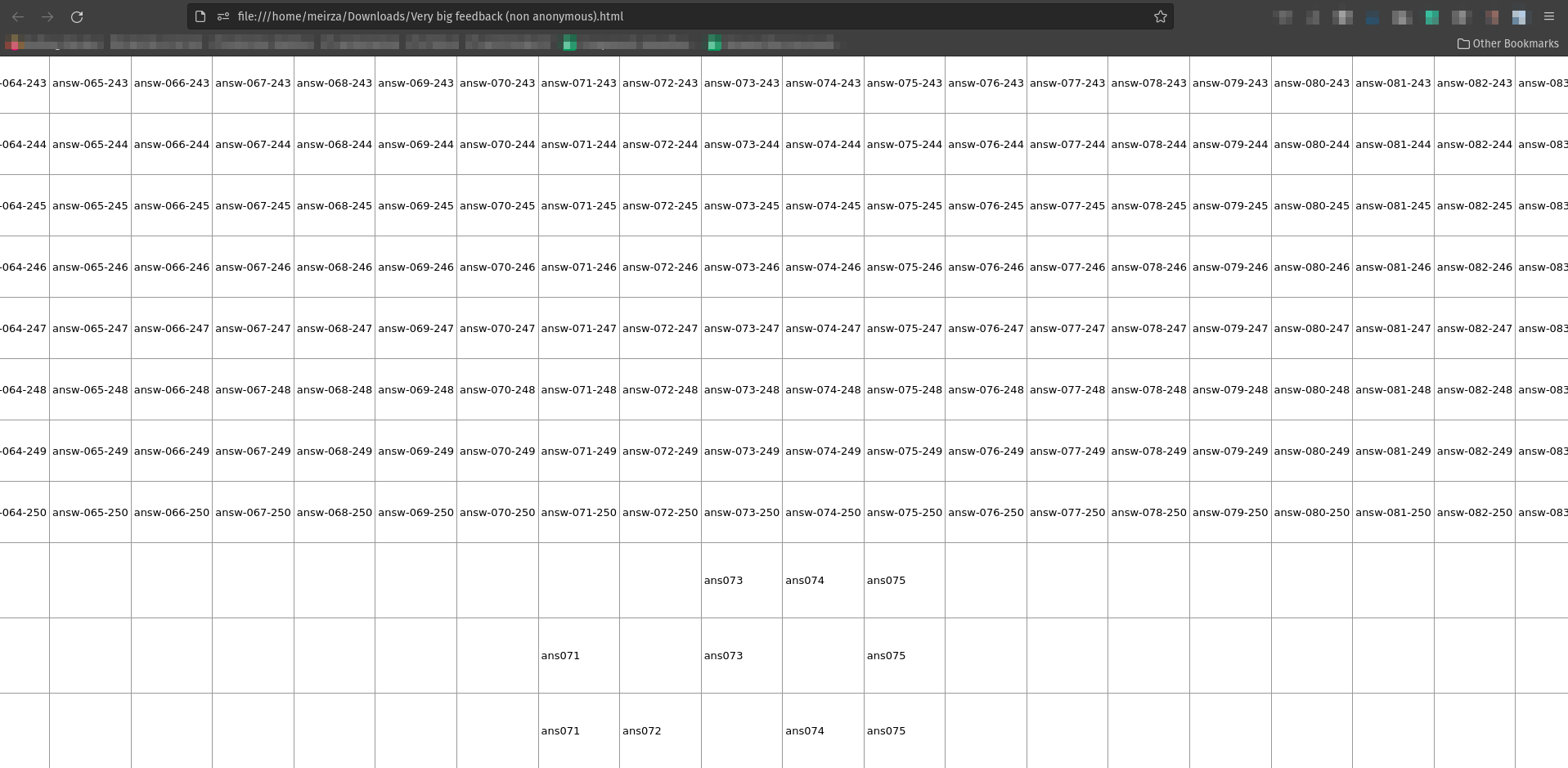Screen dimensions: 1568x768
Task: Open site permissions icon in address bar
Action: point(222,16)
